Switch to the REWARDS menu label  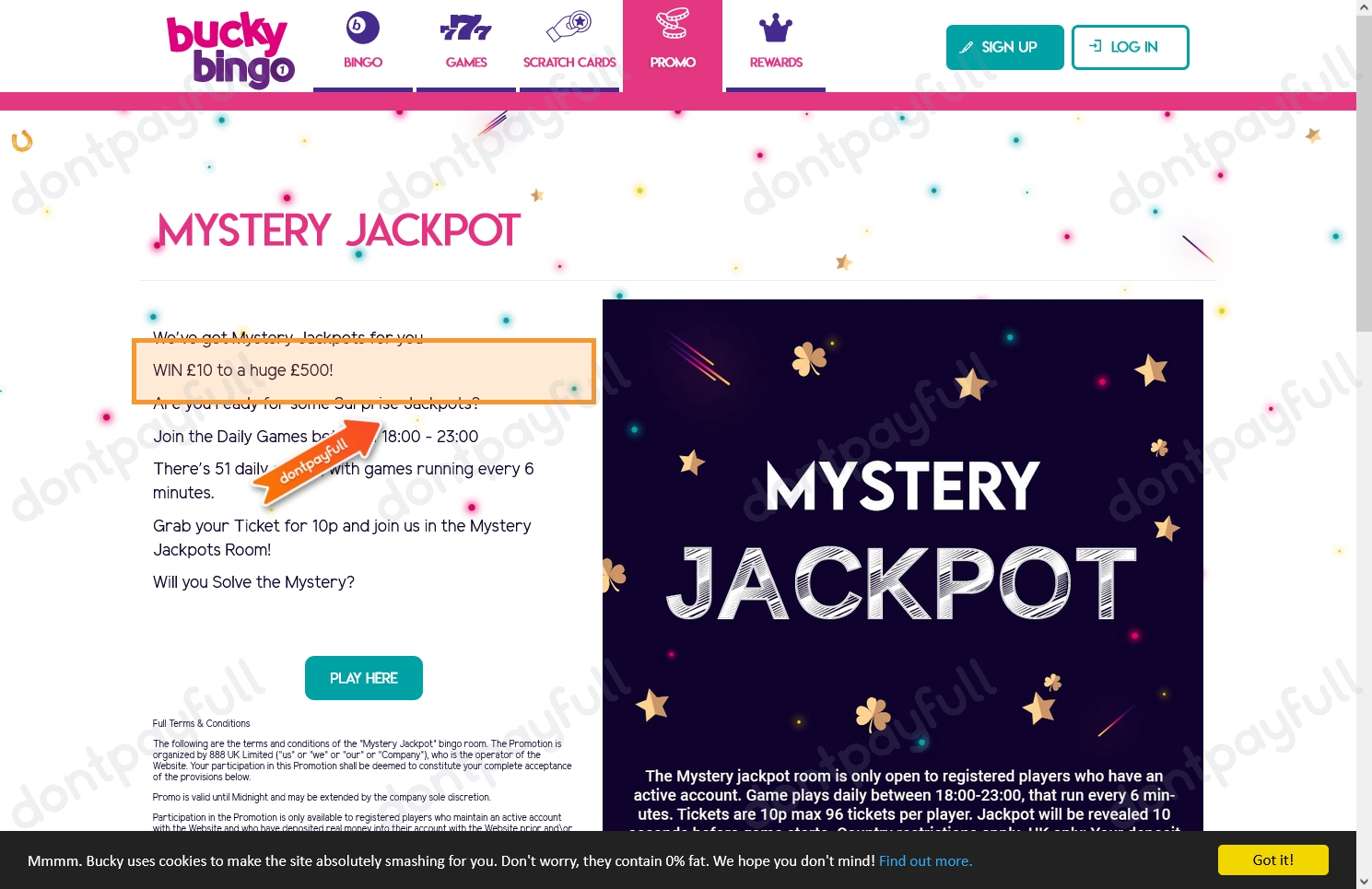pyautogui.click(x=776, y=62)
